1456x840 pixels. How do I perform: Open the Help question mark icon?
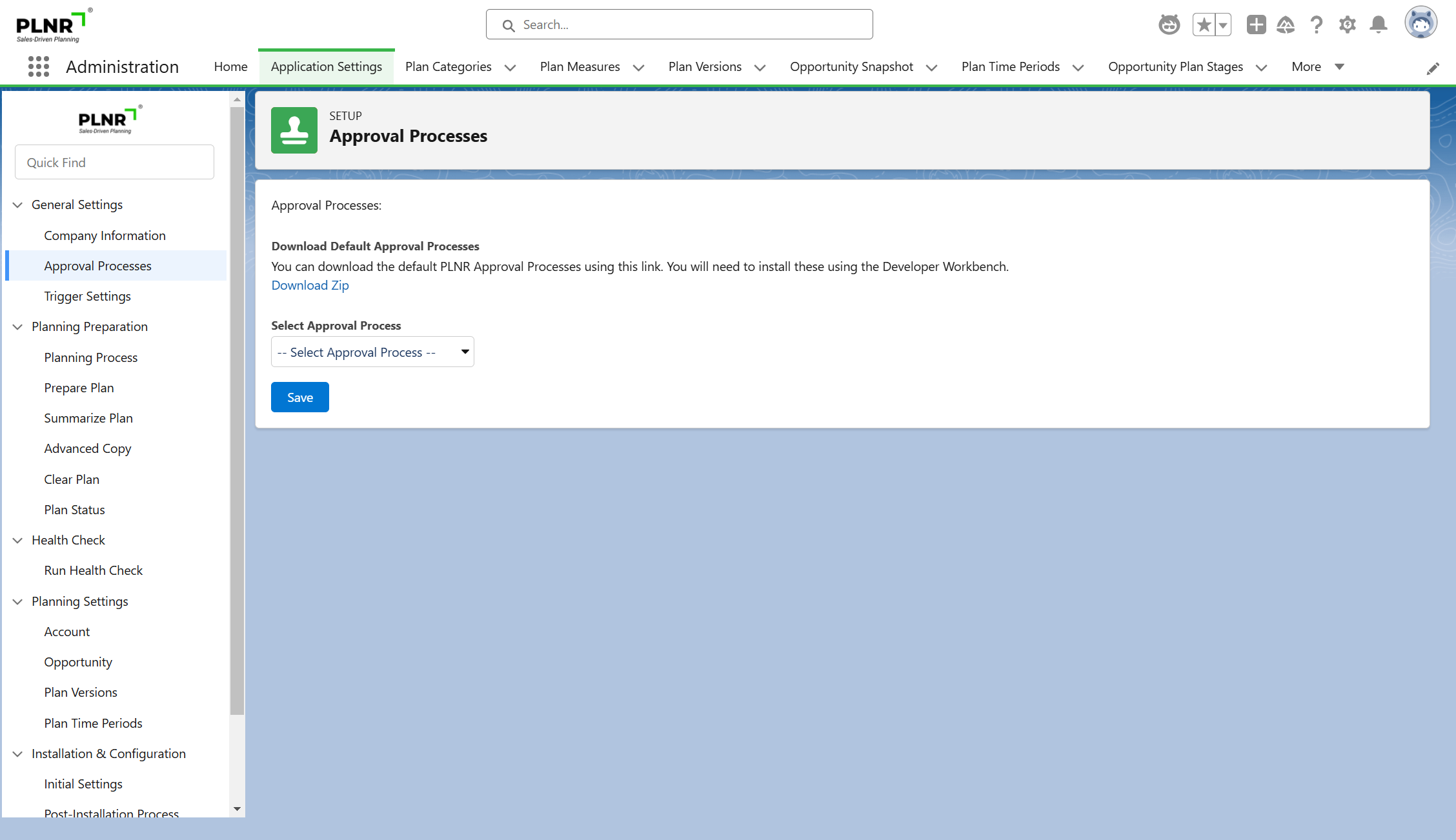tap(1317, 25)
